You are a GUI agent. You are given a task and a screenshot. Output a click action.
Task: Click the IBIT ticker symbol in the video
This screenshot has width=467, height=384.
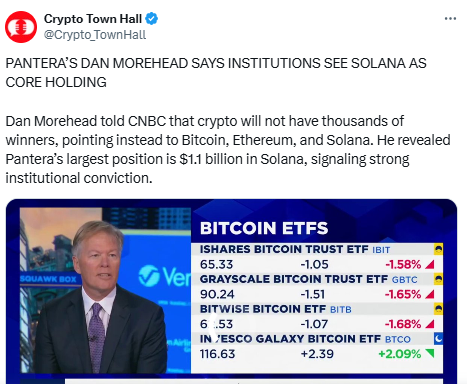(x=381, y=250)
